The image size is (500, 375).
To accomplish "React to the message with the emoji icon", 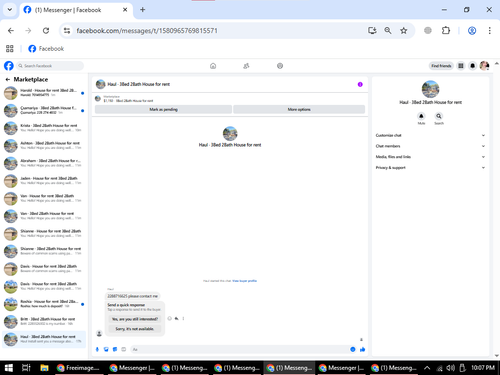I will [x=169, y=318].
